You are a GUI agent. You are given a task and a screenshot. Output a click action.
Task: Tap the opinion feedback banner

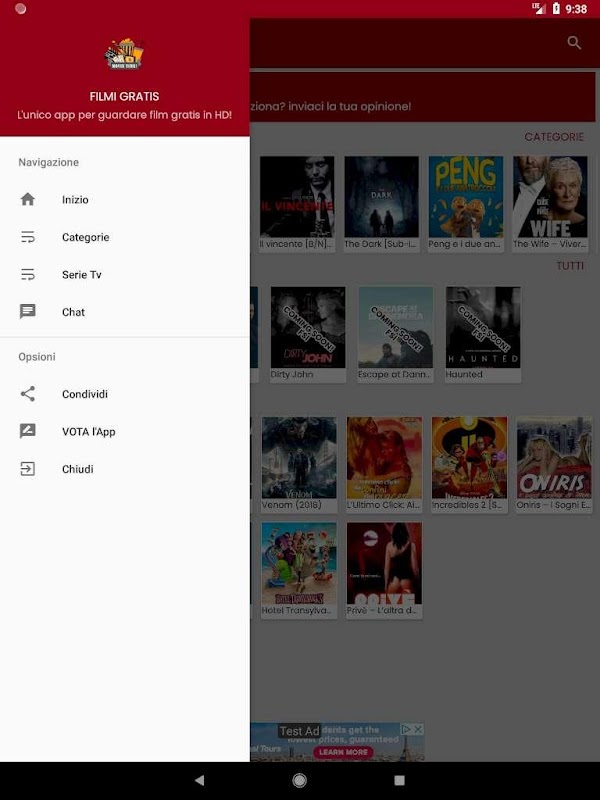pos(422,97)
